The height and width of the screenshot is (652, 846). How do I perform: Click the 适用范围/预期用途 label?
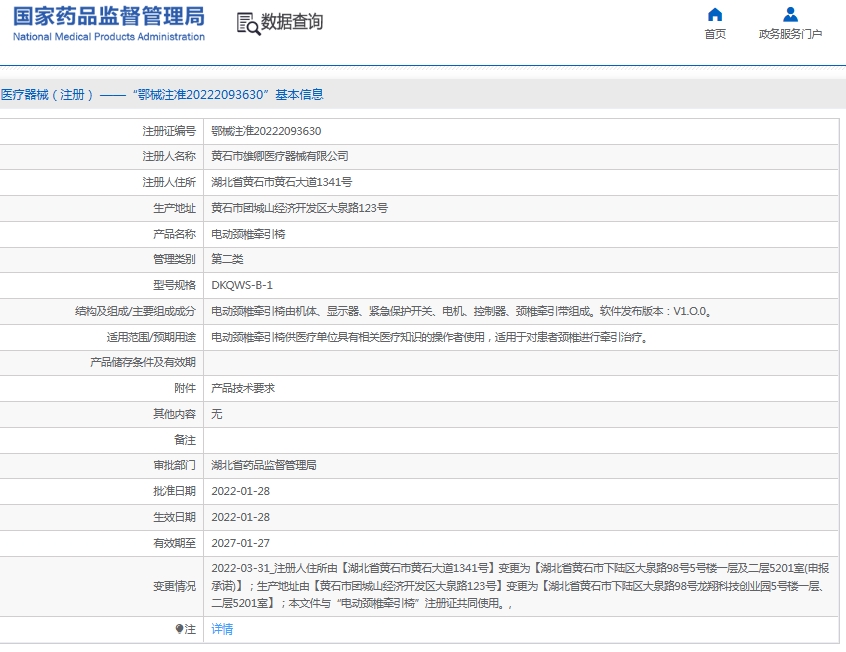(x=151, y=337)
